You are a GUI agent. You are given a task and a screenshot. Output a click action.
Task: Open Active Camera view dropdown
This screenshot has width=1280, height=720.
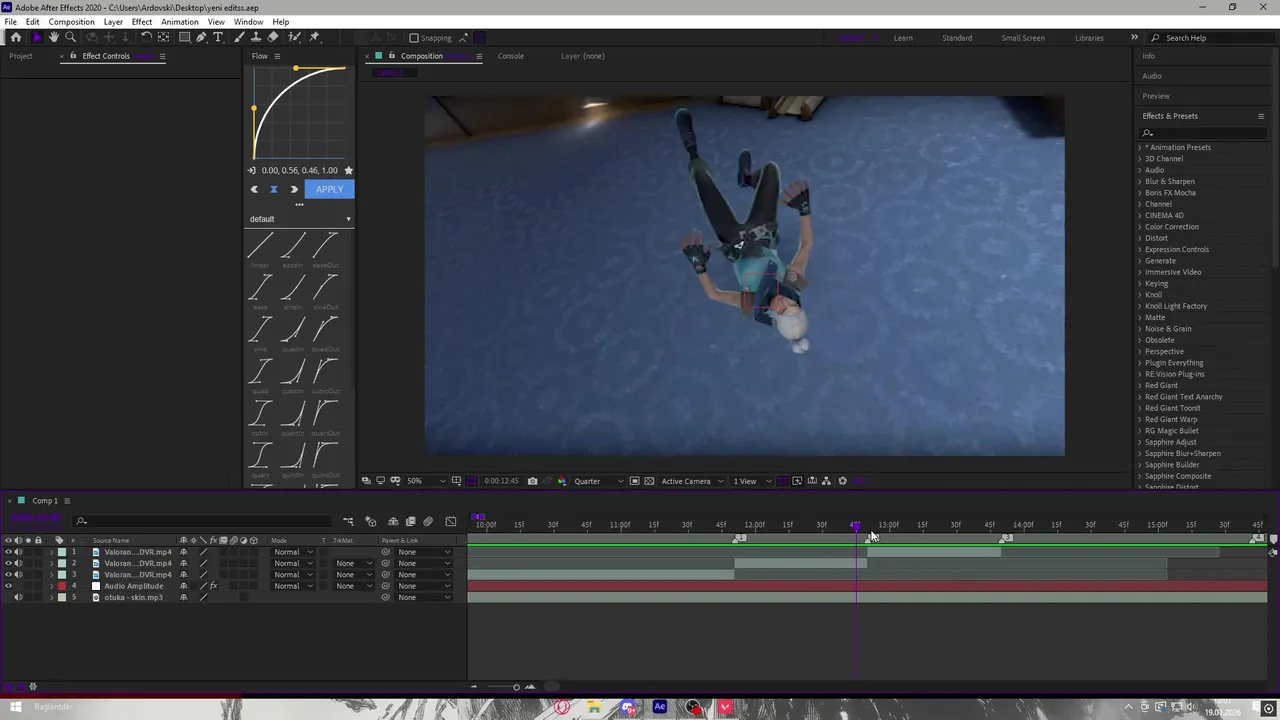pos(692,481)
